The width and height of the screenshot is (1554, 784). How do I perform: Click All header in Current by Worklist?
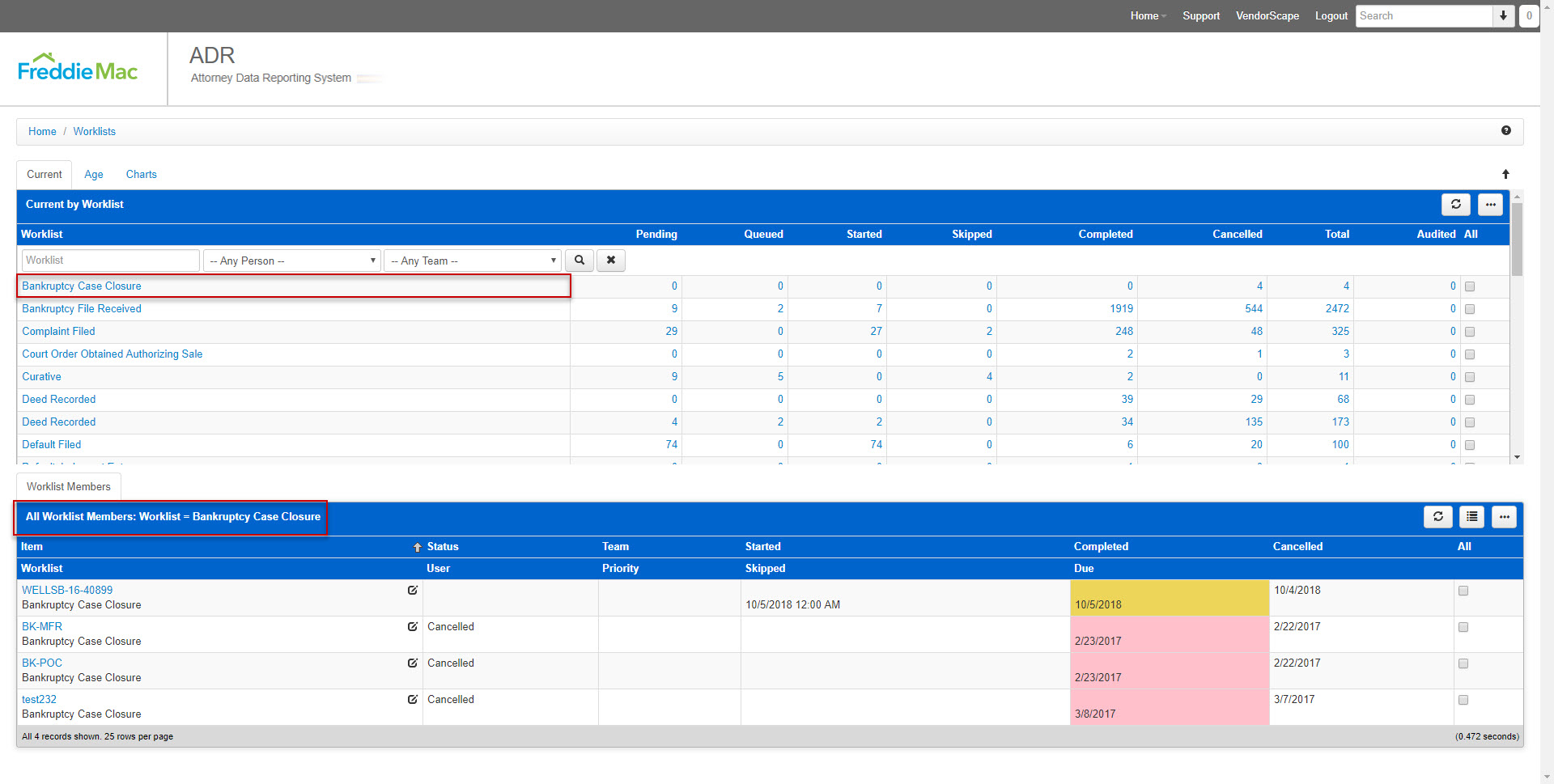pos(1471,235)
